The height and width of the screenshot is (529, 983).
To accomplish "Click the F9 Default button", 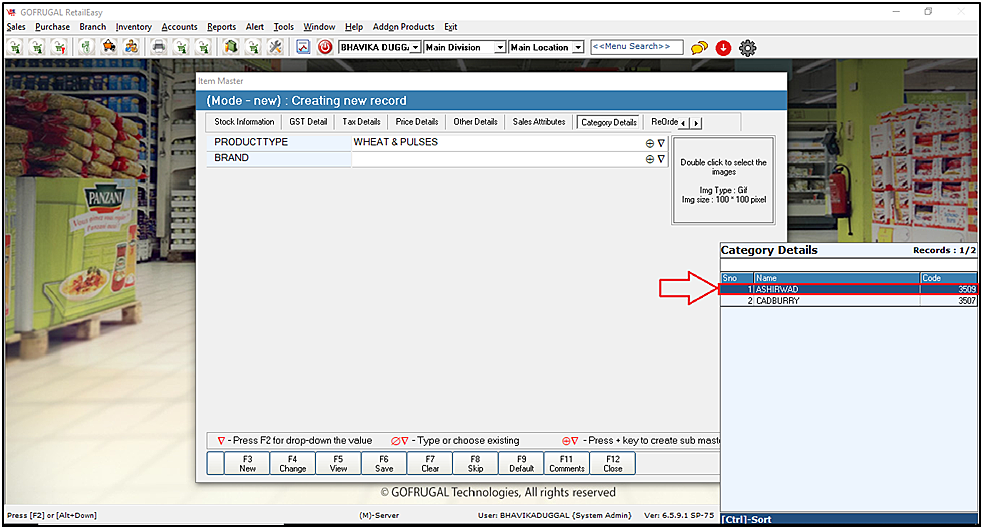I will (x=522, y=464).
